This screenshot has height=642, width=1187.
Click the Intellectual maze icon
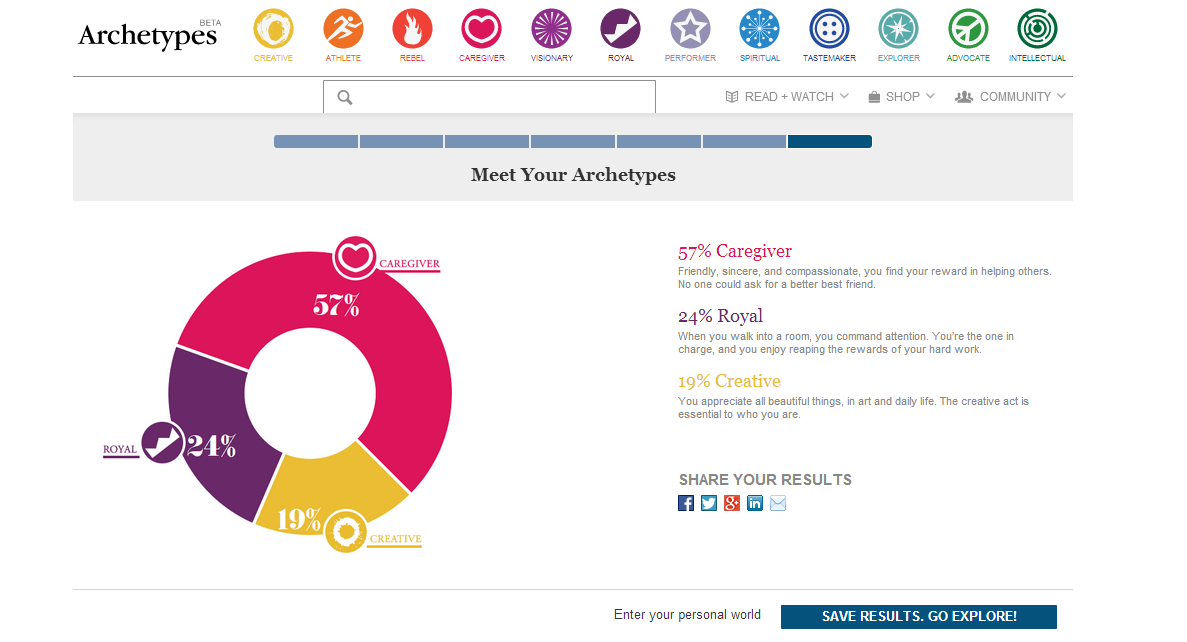(1037, 29)
